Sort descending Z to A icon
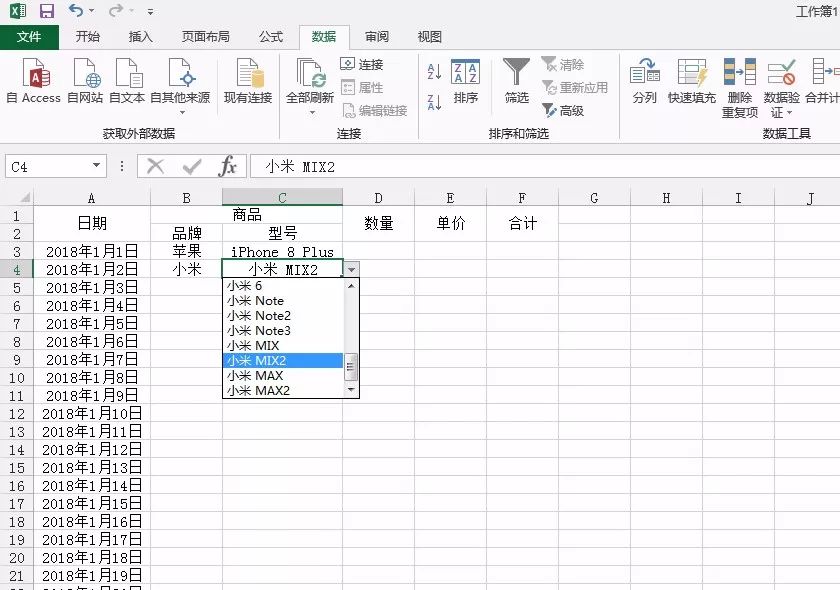 (434, 102)
